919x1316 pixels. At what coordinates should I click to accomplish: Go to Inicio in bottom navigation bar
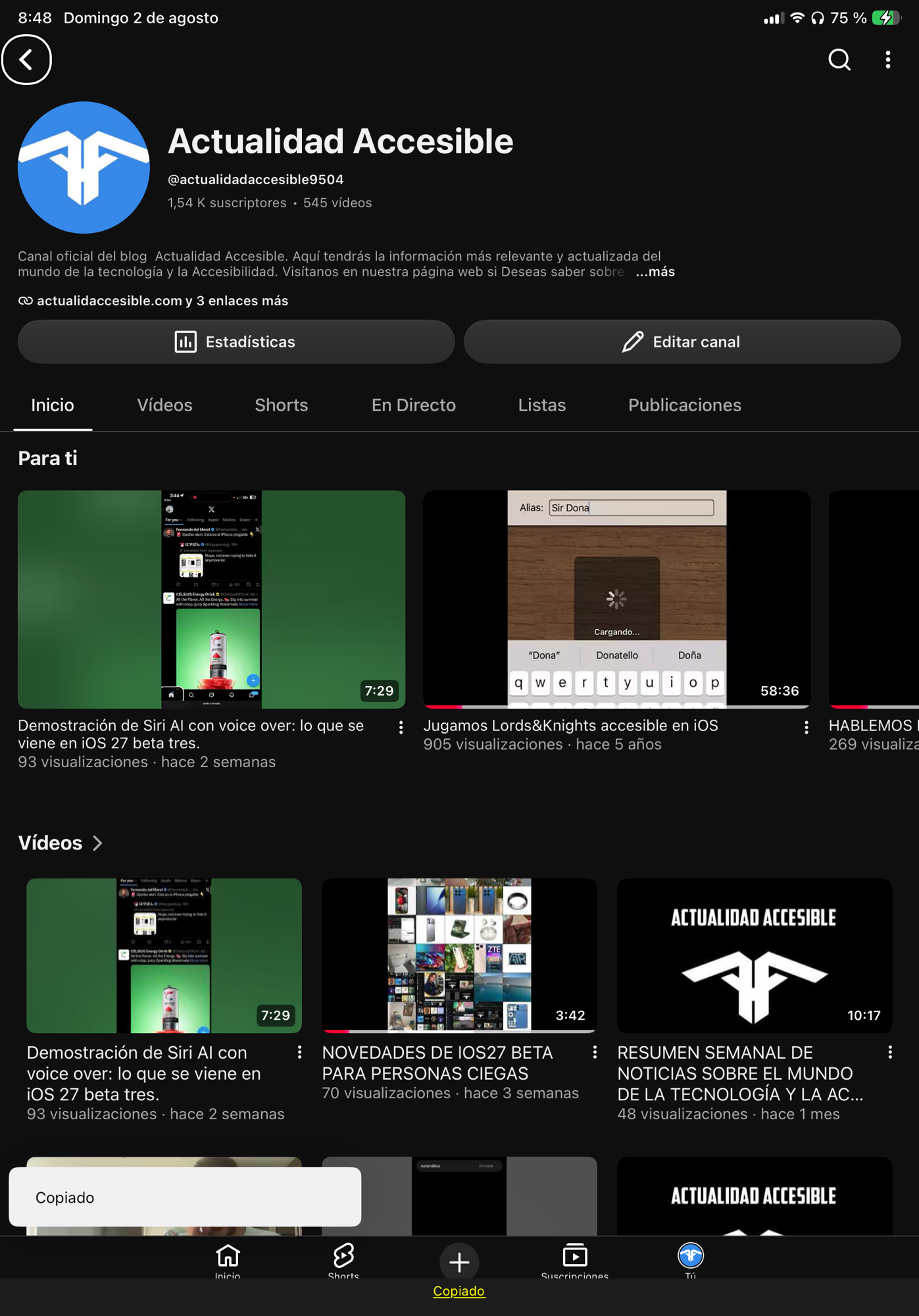tap(228, 1261)
